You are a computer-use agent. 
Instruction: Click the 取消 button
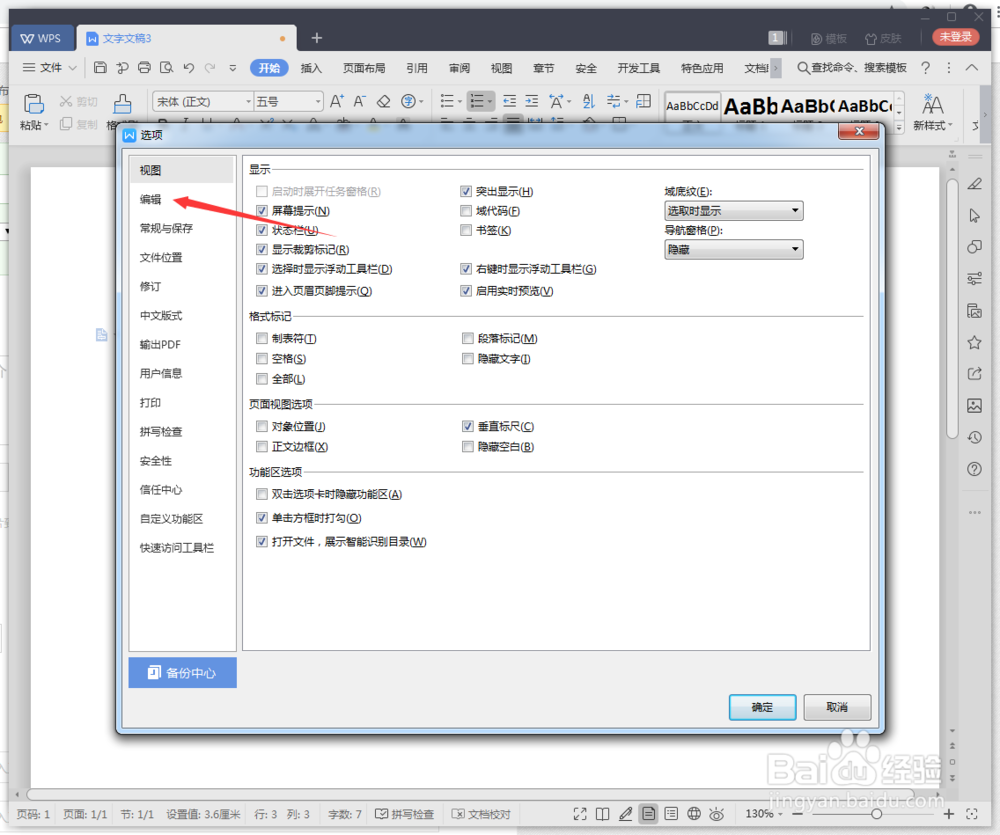[x=837, y=707]
